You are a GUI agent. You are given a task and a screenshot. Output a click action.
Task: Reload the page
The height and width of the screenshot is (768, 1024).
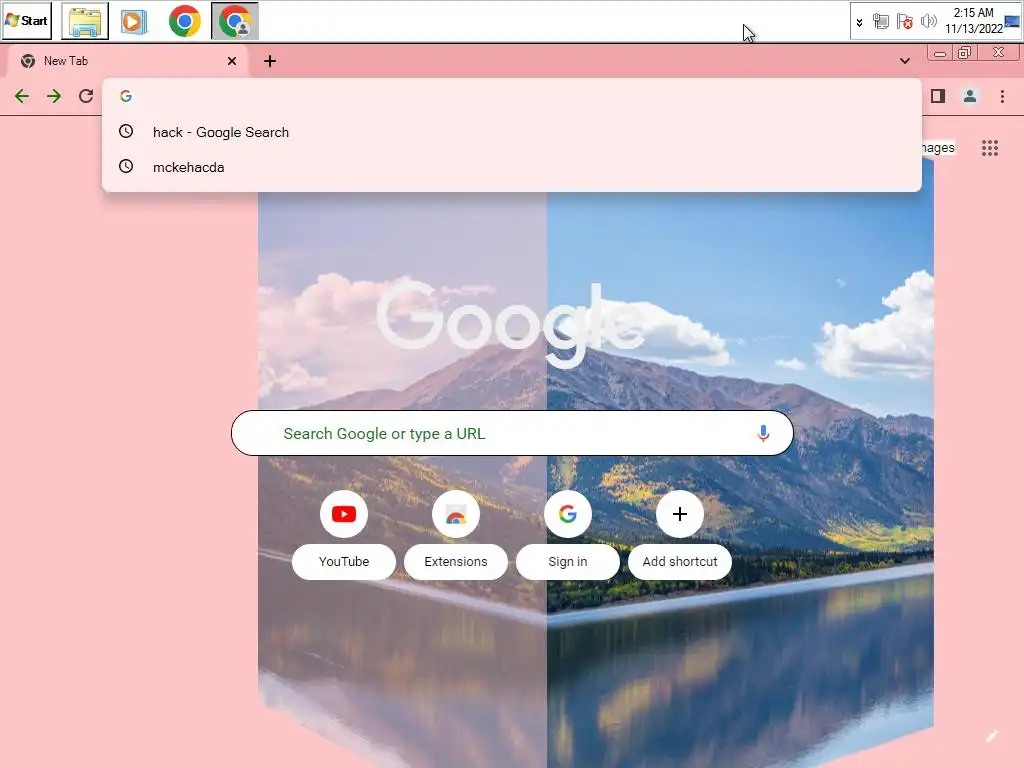click(86, 97)
